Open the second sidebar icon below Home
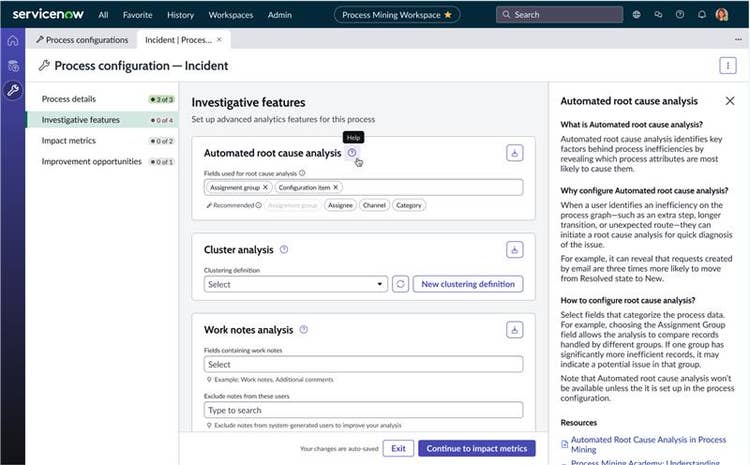 pos(13,66)
